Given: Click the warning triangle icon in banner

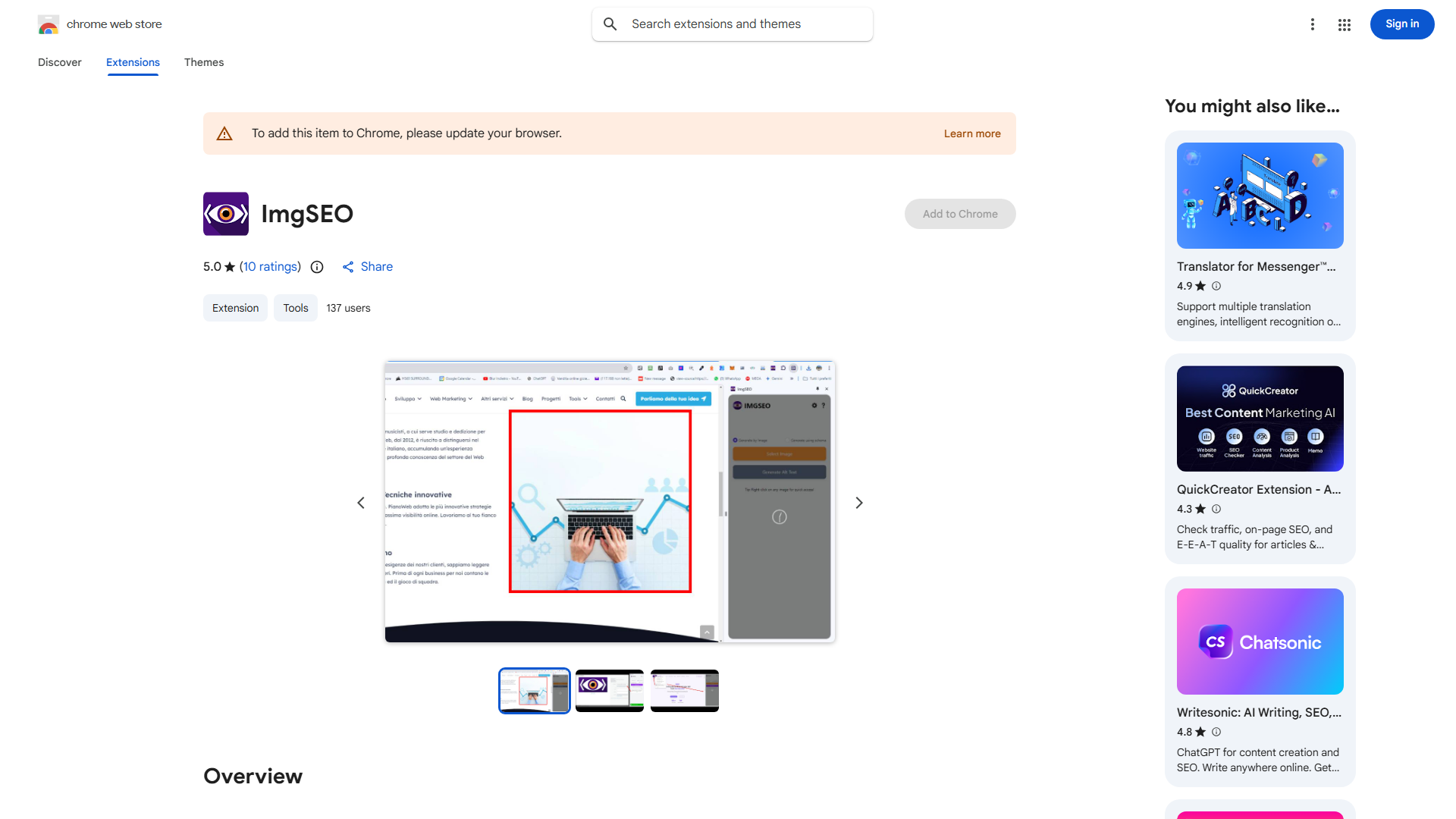Looking at the screenshot, I should pyautogui.click(x=224, y=133).
